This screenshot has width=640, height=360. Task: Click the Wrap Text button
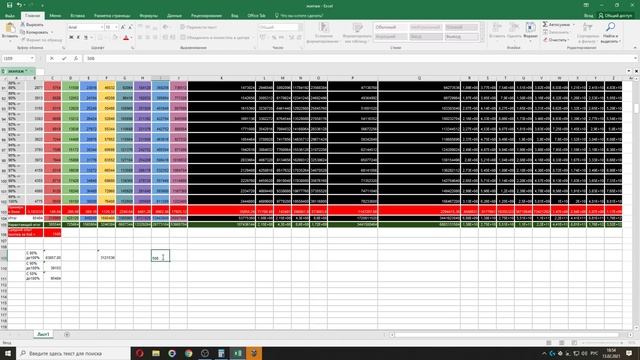coord(199,27)
